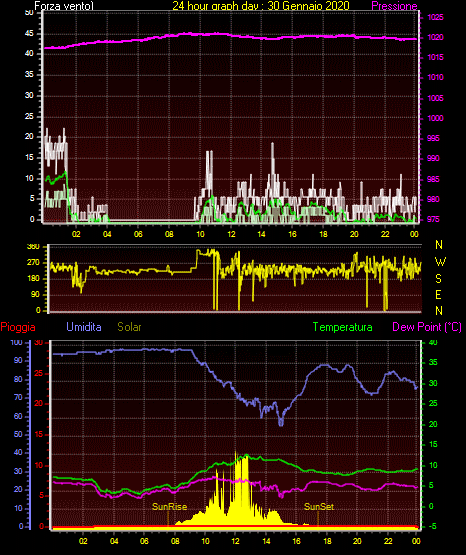Click the SunRise marker label
The height and width of the screenshot is (555, 466).
pos(169,507)
